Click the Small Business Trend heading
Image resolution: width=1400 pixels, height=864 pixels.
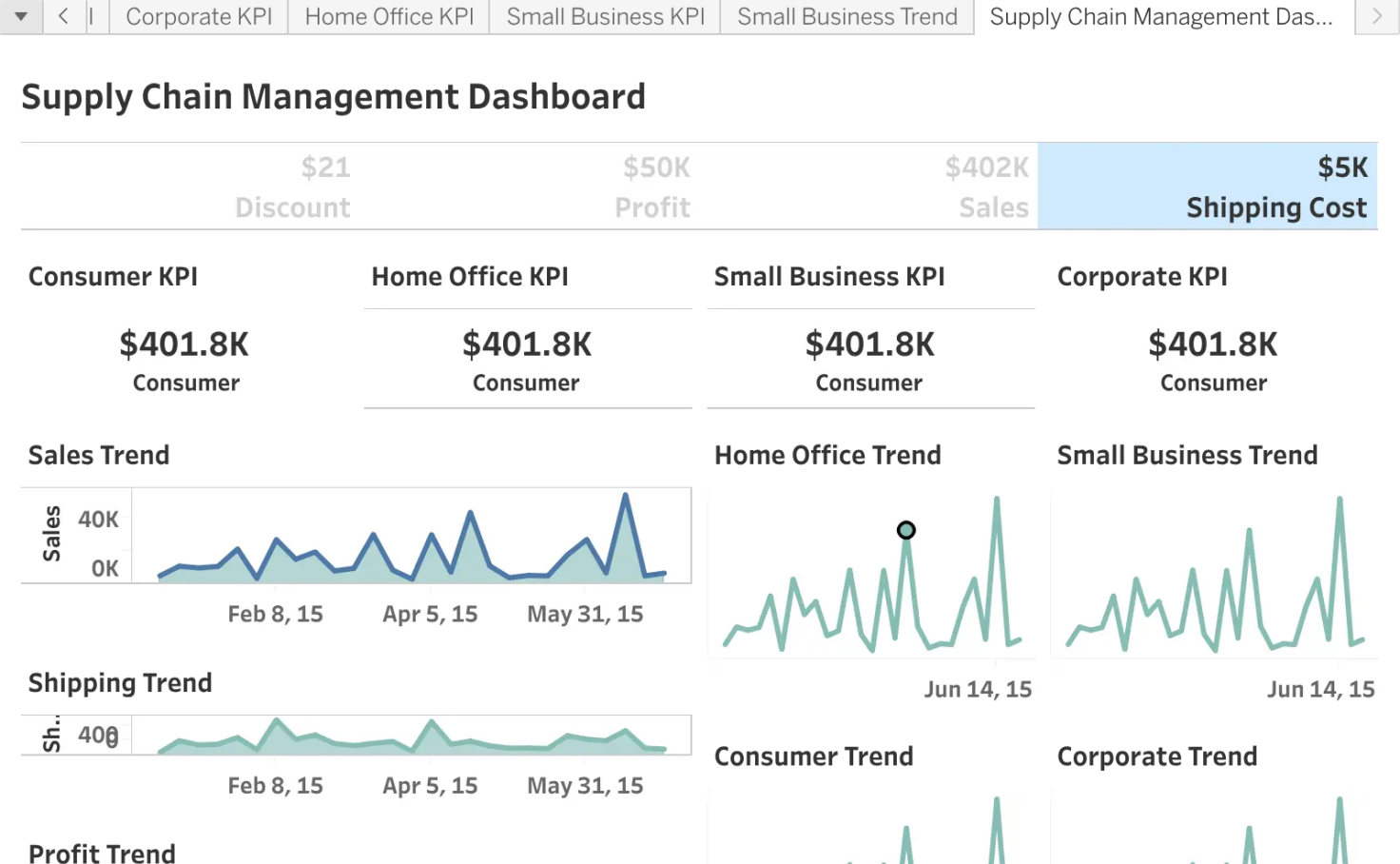pyautogui.click(x=1187, y=456)
